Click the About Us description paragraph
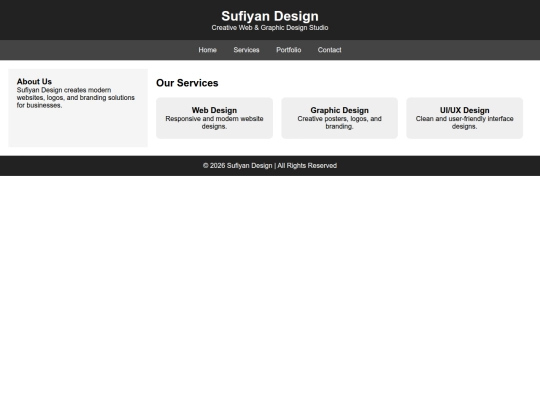Viewport: 540px width, 405px height. pos(76,98)
